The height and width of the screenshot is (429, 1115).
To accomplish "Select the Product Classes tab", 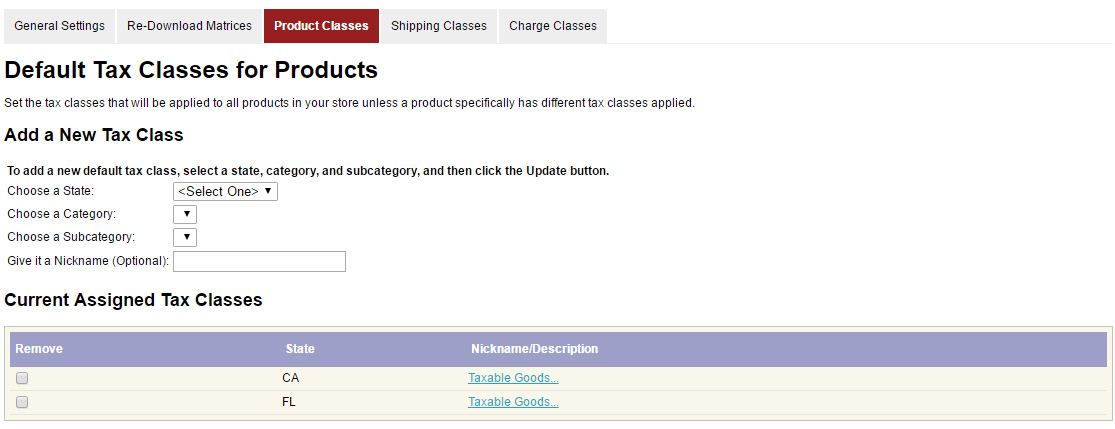I will (321, 26).
